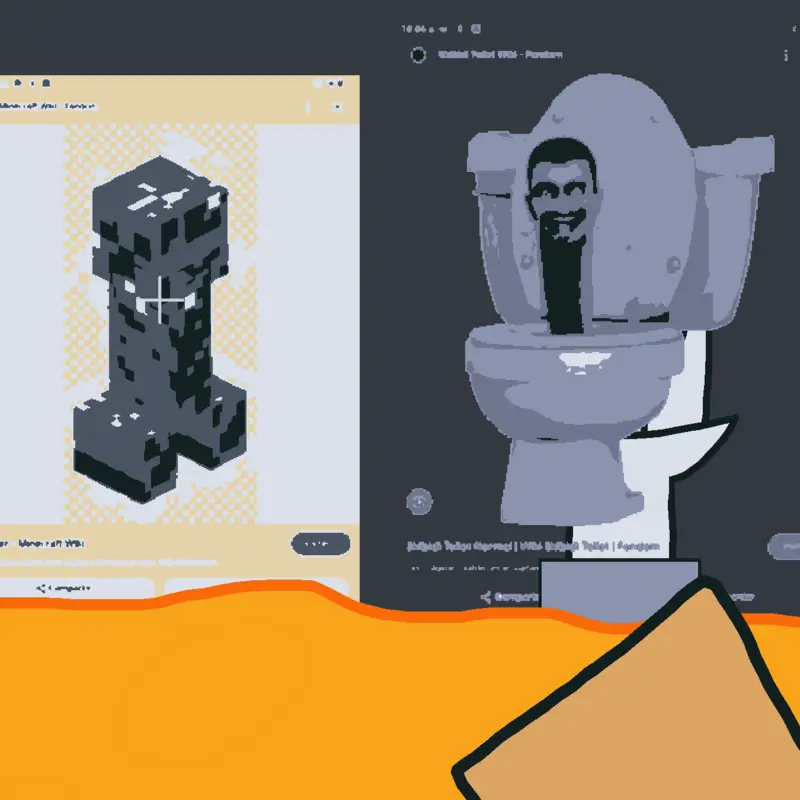
Task: Tap the Google Lens icon on toilet image
Action: click(419, 502)
